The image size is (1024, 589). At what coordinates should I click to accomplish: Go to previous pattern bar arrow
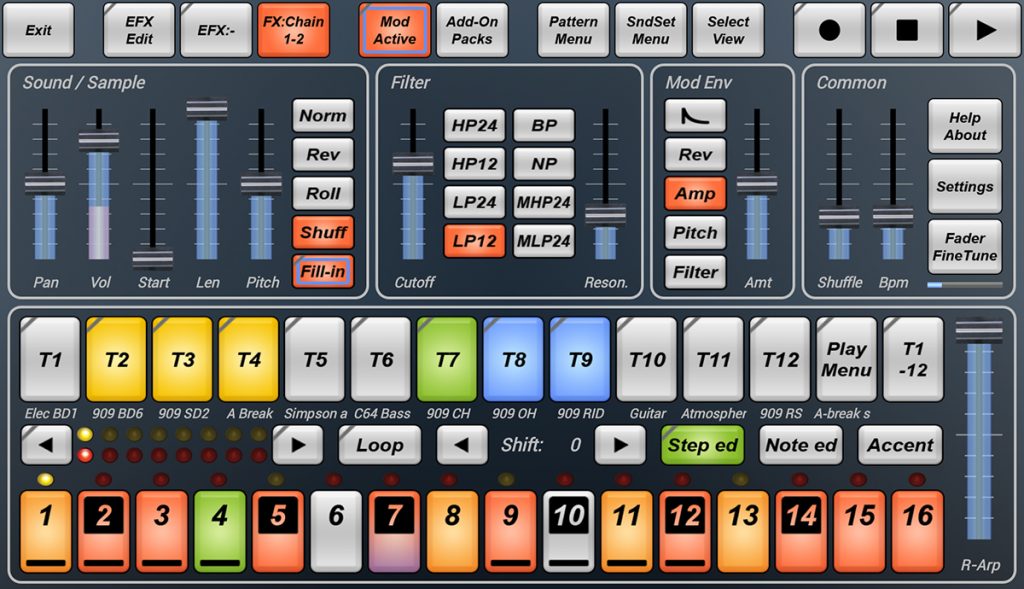pyautogui.click(x=46, y=445)
